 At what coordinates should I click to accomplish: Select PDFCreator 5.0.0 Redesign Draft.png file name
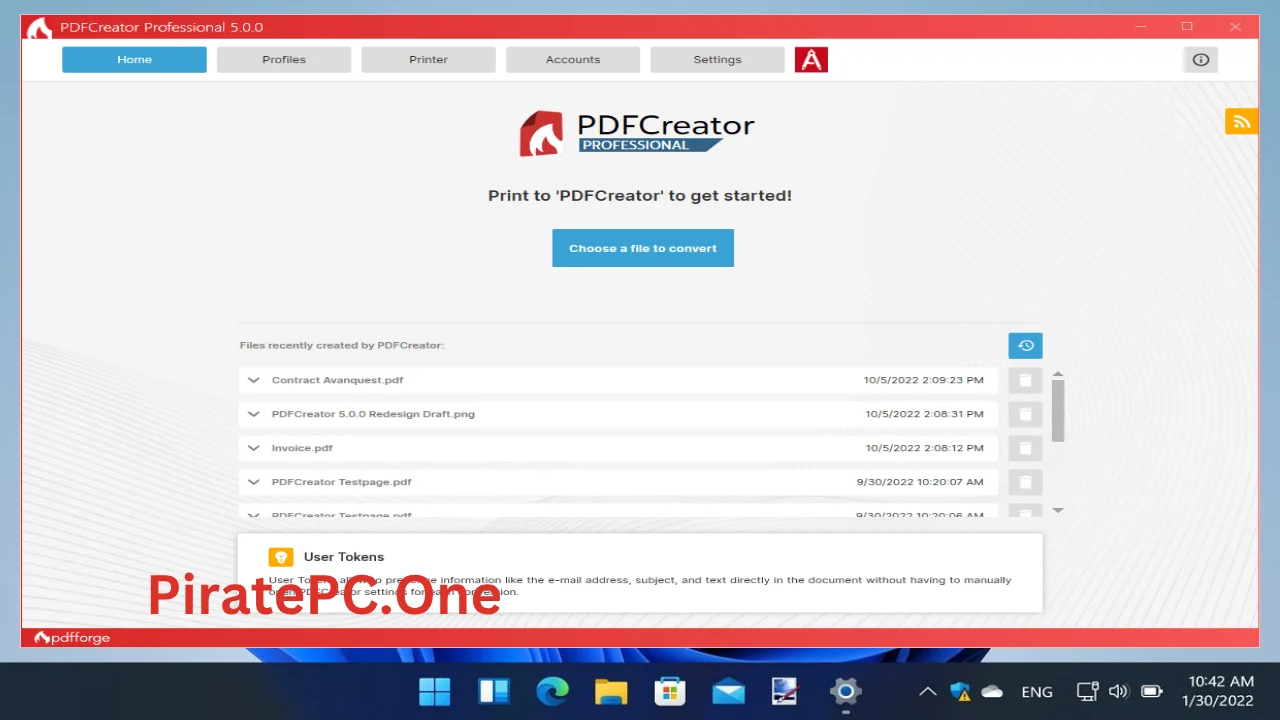click(x=373, y=414)
